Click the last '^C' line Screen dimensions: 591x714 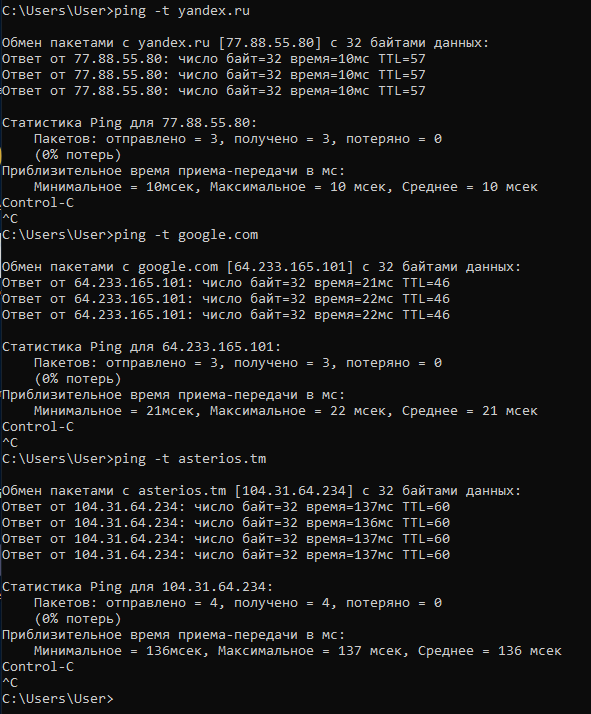coord(10,683)
